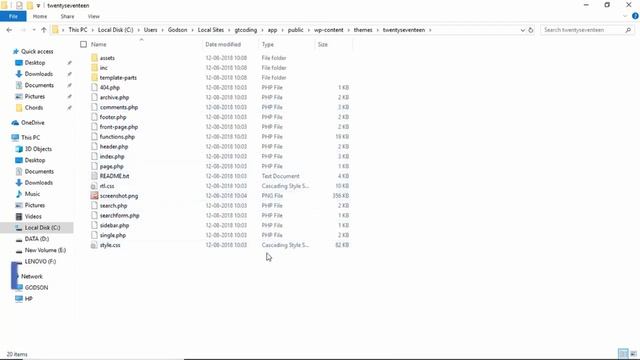Open the Share ribbon tab

(67, 16)
